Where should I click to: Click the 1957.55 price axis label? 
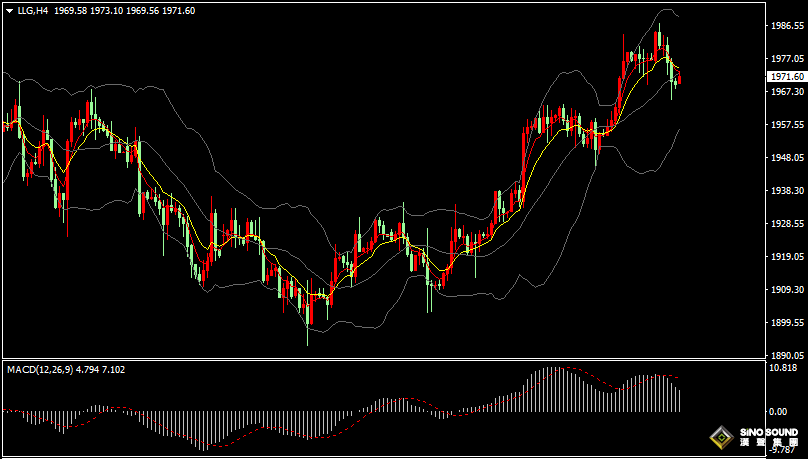786,125
